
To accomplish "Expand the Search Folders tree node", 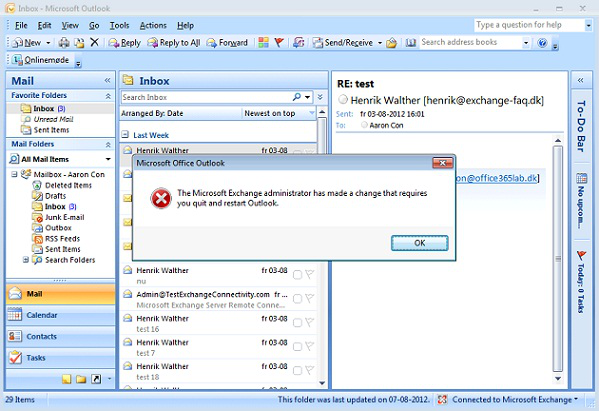I will (x=26, y=260).
